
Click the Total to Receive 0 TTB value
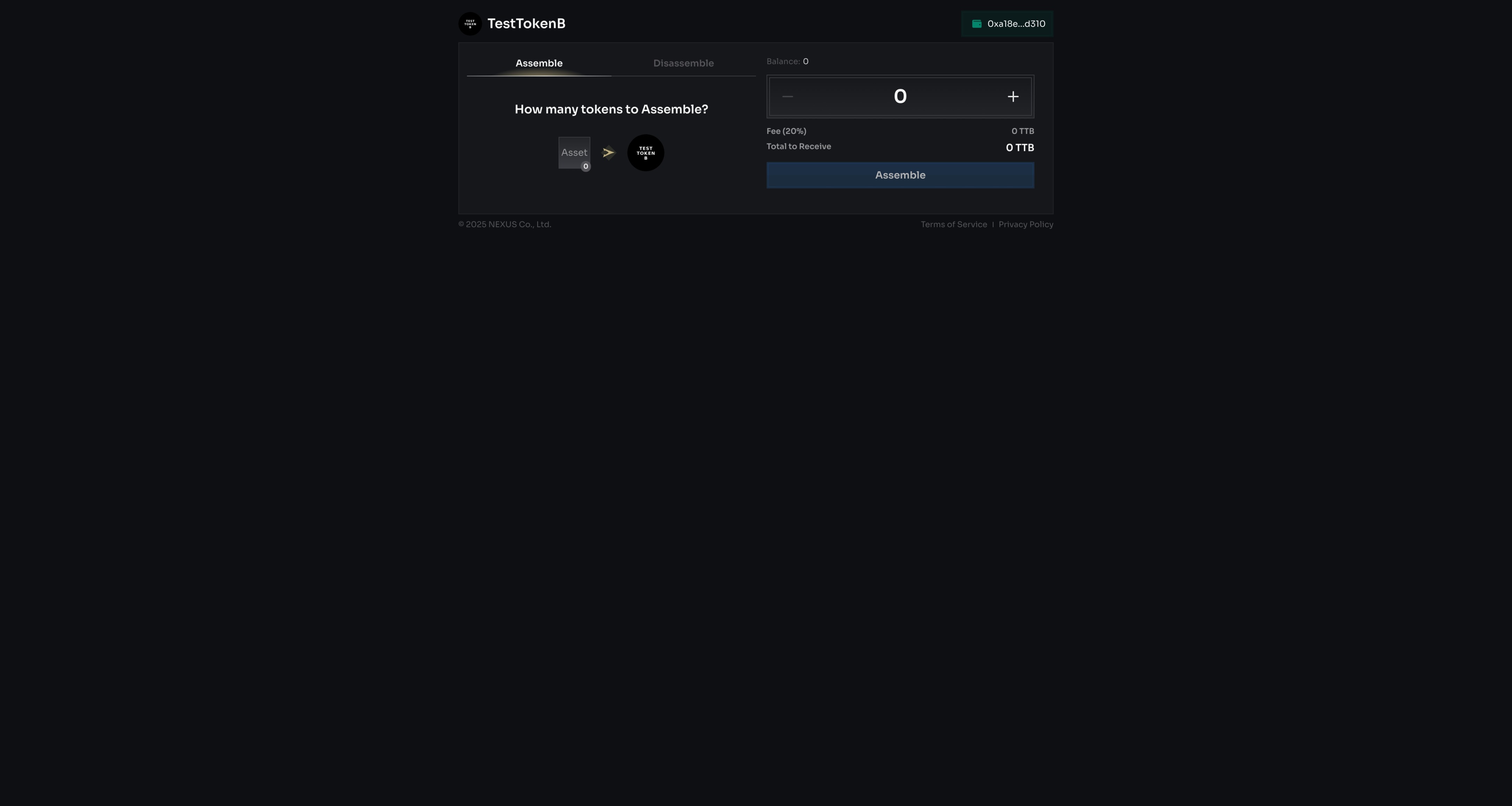[1020, 148]
